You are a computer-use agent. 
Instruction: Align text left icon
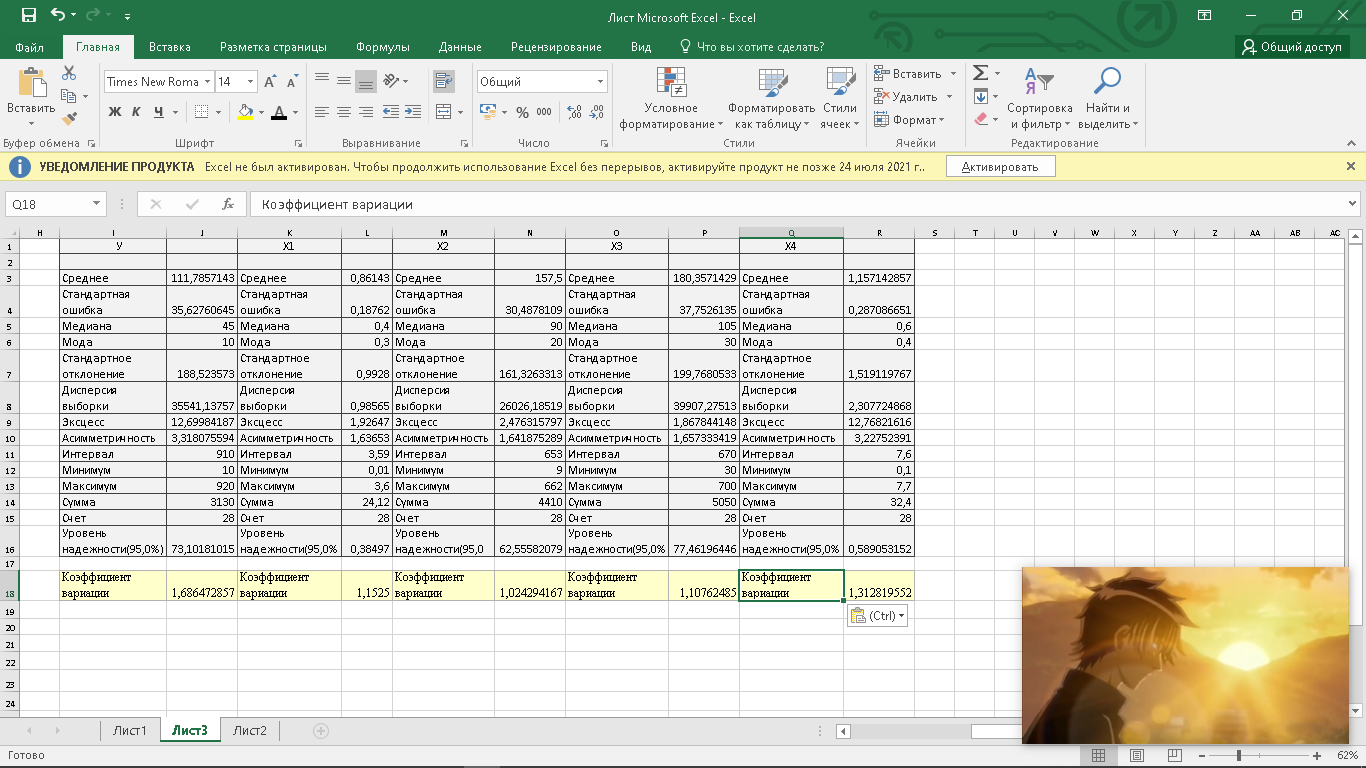pyautogui.click(x=322, y=112)
